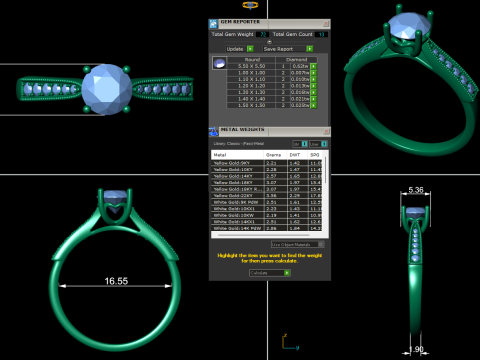
Task: Click the 1.50 X 1.50 size cell
Action: coord(251,105)
